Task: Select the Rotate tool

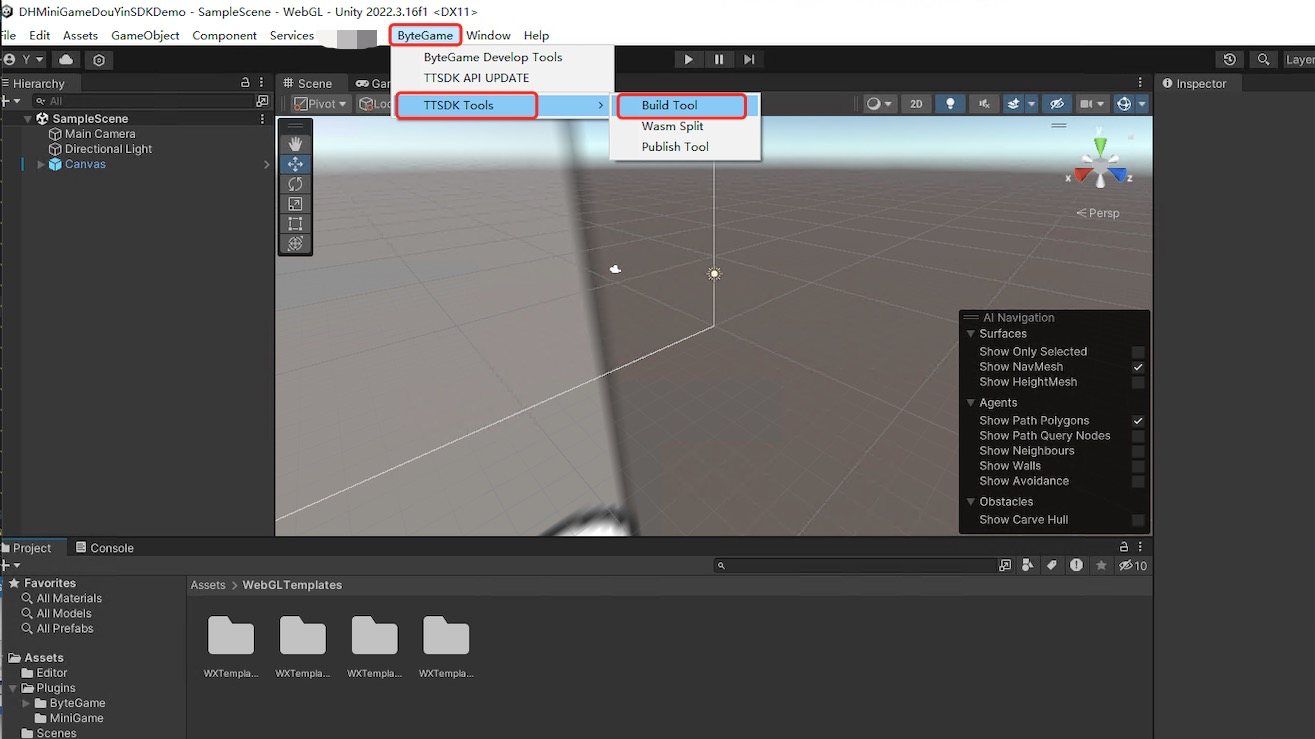Action: 295,184
